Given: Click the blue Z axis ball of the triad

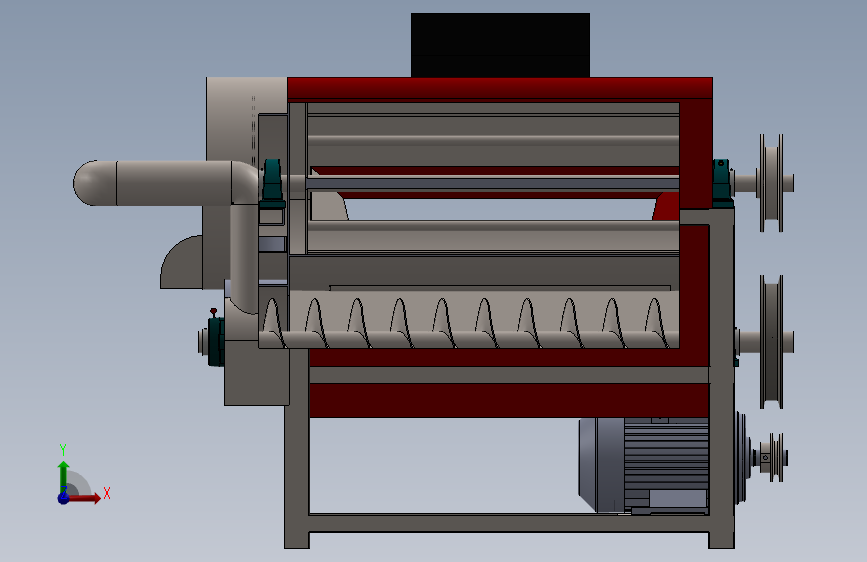Looking at the screenshot, I should pos(64,498).
